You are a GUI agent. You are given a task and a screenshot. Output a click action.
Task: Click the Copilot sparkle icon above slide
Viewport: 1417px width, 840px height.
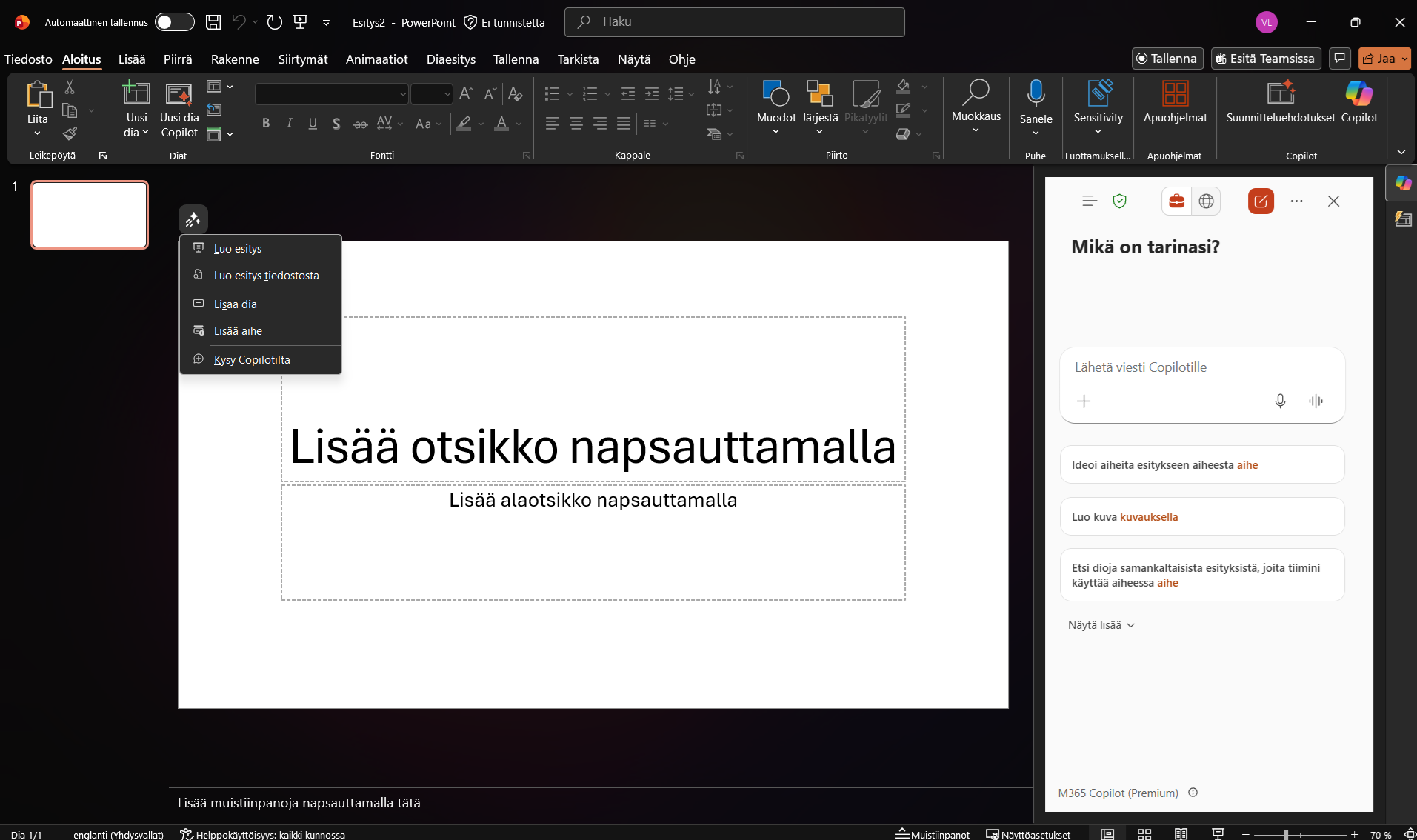[193, 220]
